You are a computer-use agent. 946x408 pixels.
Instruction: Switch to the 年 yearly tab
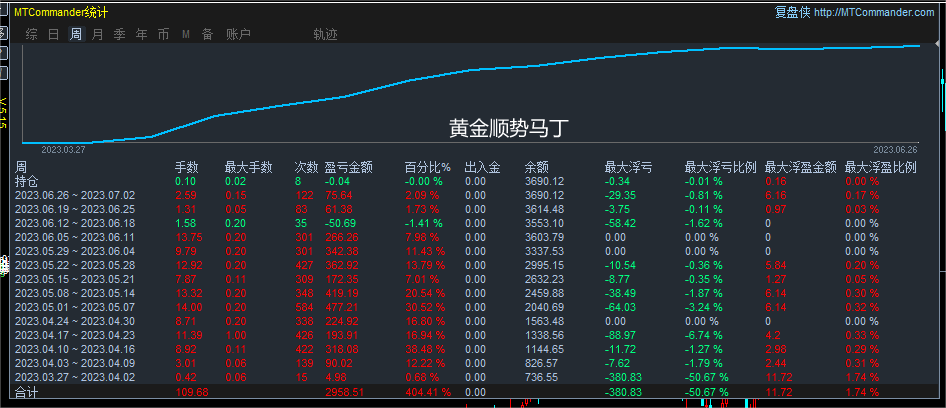pyautogui.click(x=142, y=34)
